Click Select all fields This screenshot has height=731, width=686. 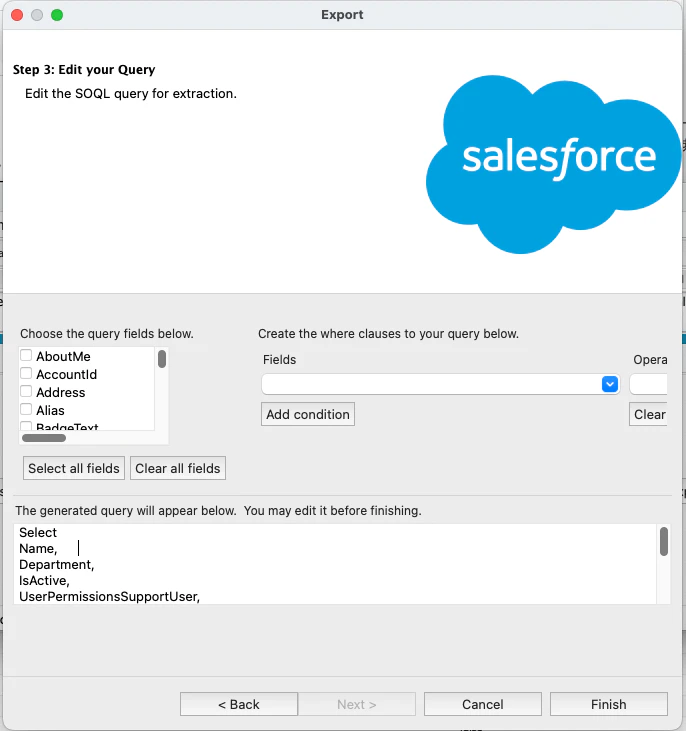pos(74,468)
